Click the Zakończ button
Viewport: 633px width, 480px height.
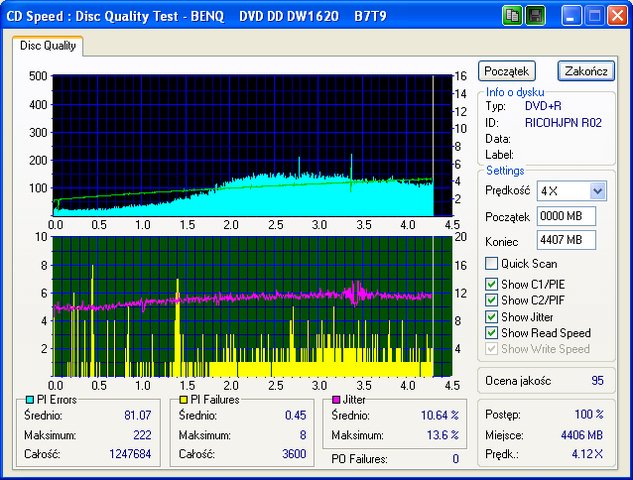[586, 71]
